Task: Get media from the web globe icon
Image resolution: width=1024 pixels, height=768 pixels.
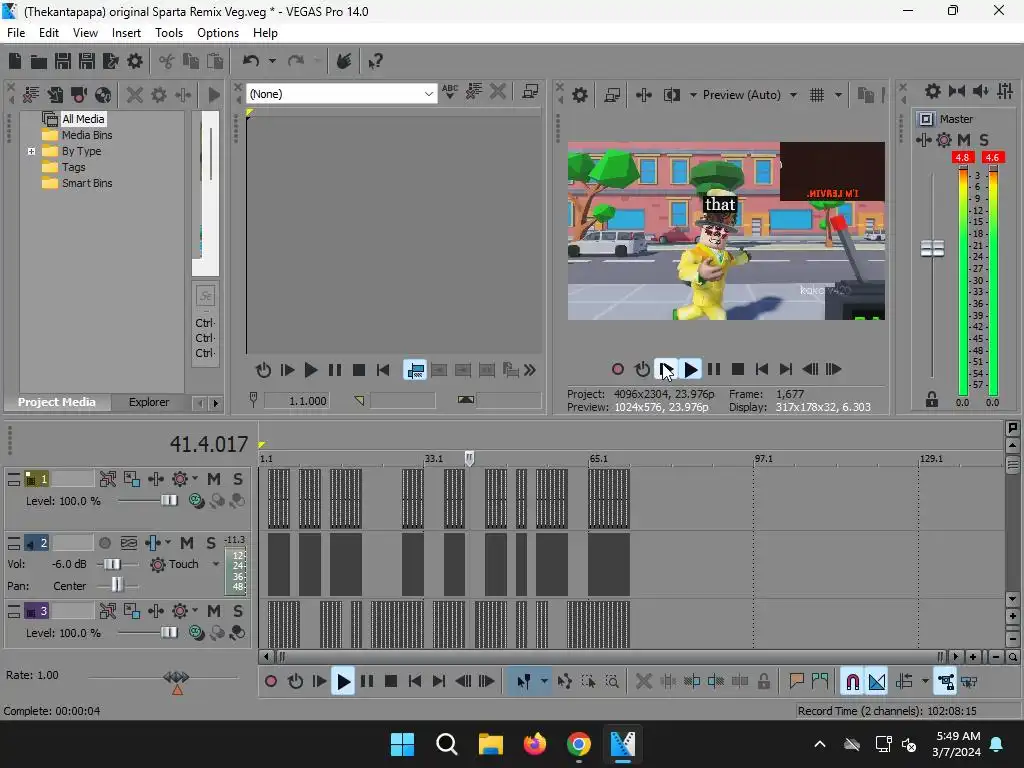Action: click(x=103, y=95)
